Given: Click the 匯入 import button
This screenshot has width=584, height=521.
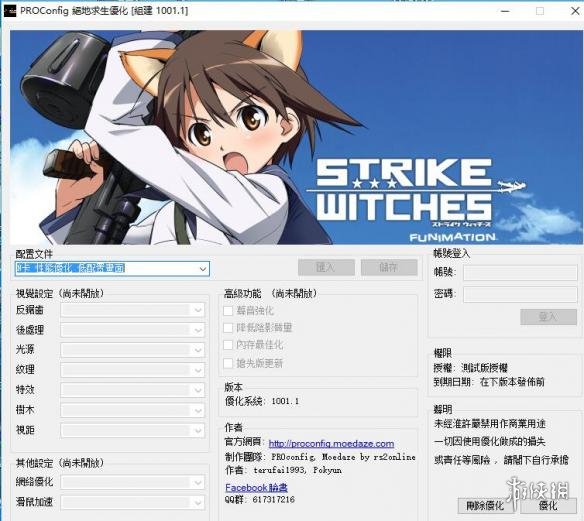Looking at the screenshot, I should (326, 267).
